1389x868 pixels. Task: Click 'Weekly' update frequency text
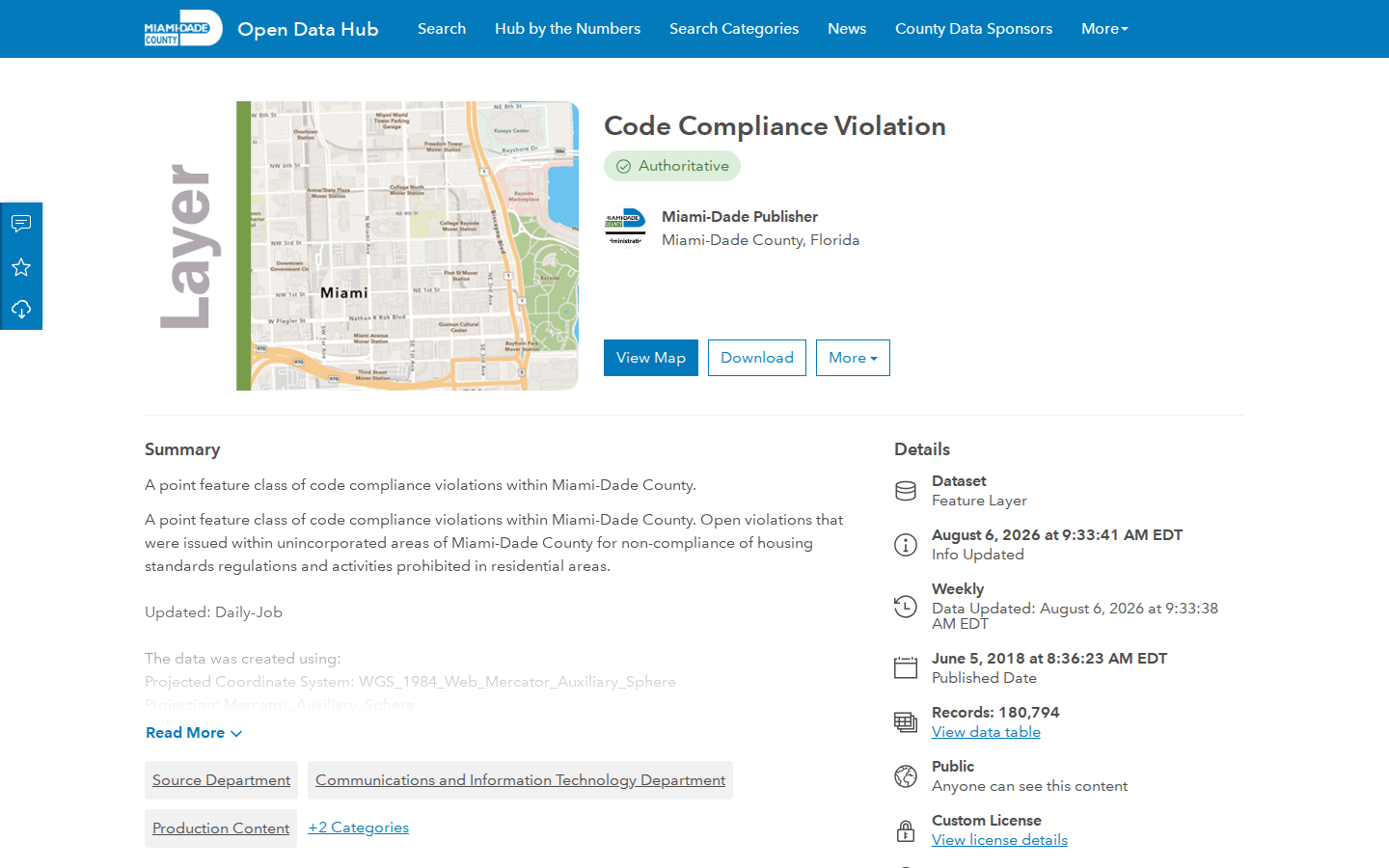[x=958, y=589]
